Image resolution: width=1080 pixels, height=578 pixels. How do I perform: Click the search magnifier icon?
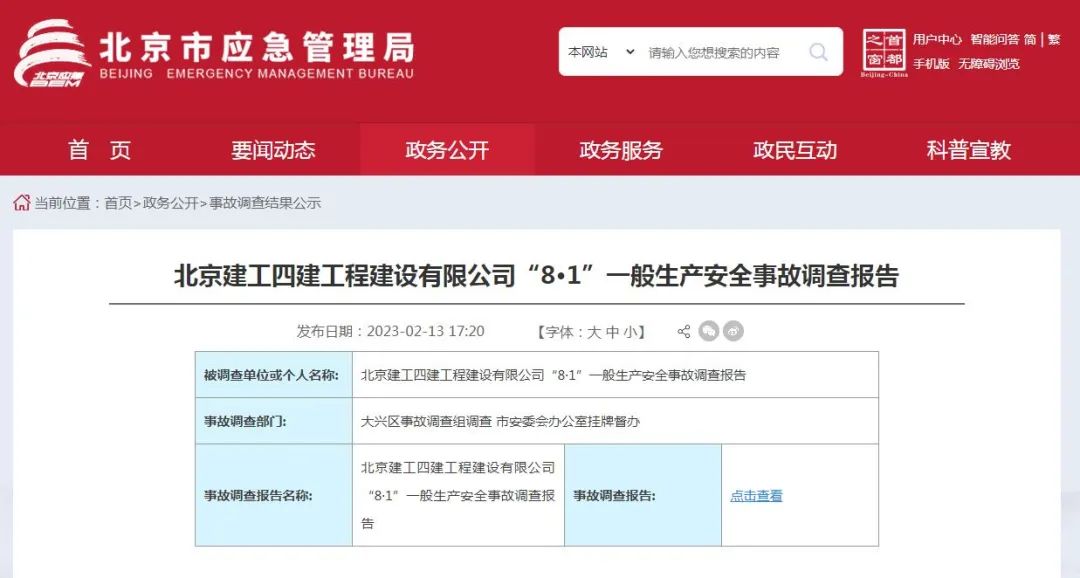click(x=818, y=52)
